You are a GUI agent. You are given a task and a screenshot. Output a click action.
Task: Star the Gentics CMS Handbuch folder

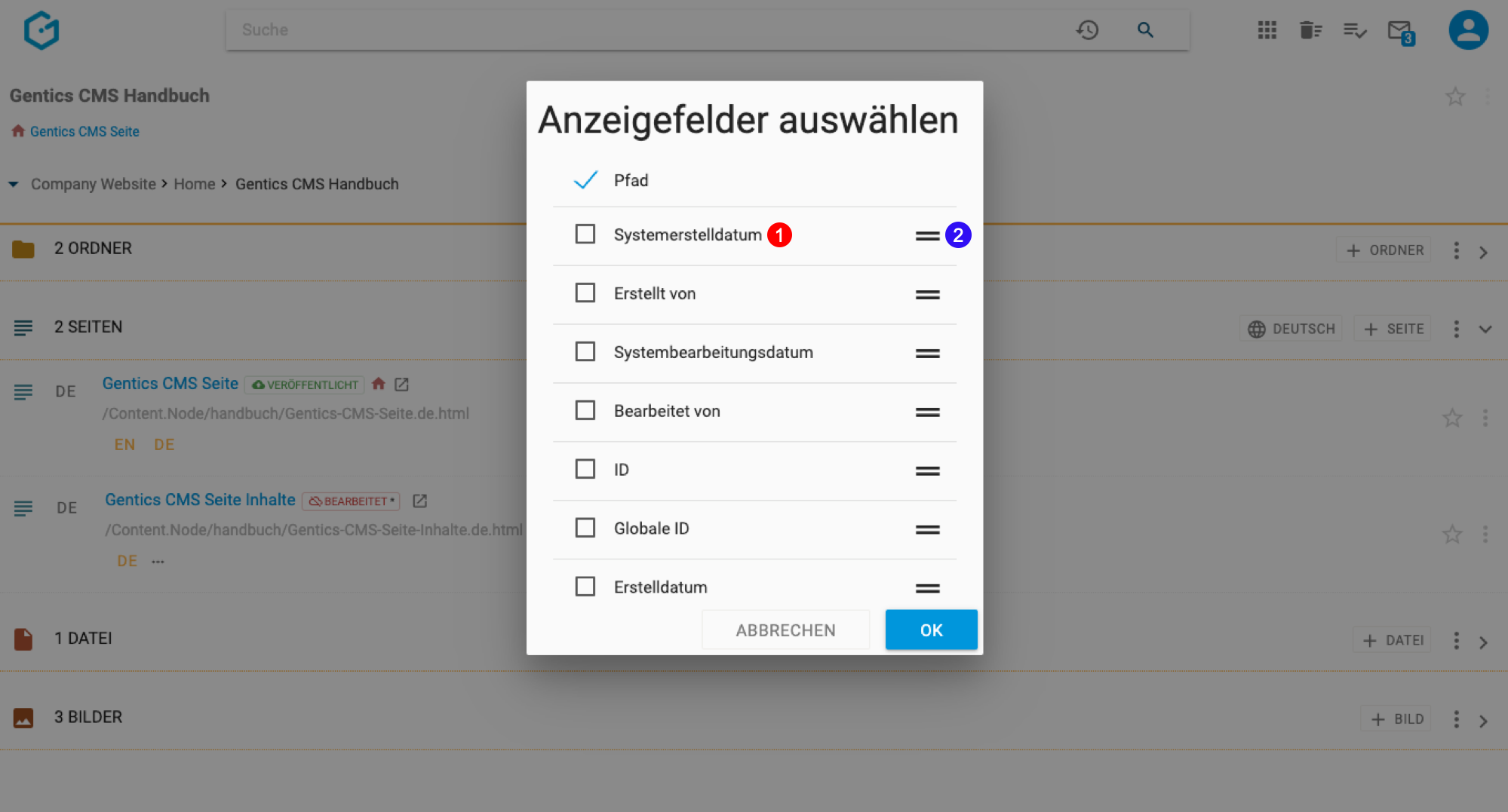pos(1455,97)
